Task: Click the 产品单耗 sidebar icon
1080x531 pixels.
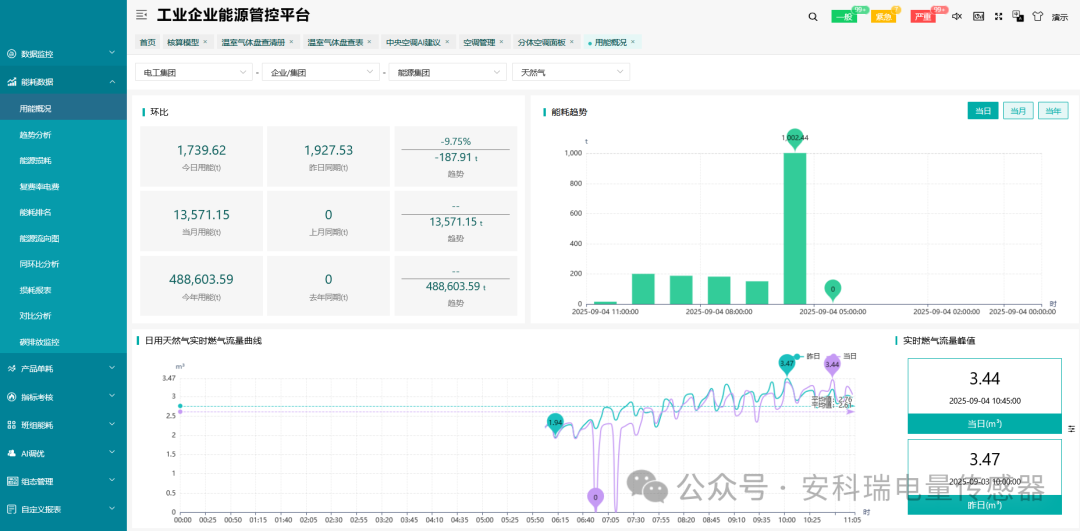Action: (11, 368)
